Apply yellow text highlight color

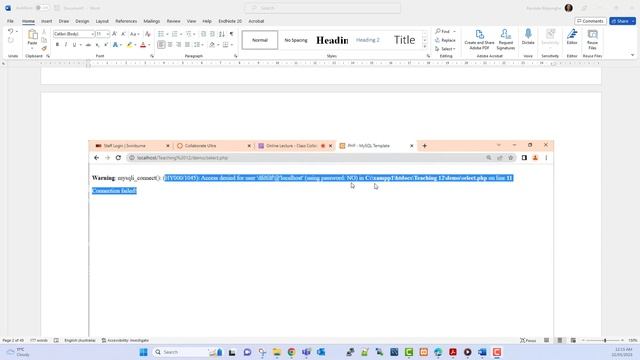click(129, 44)
